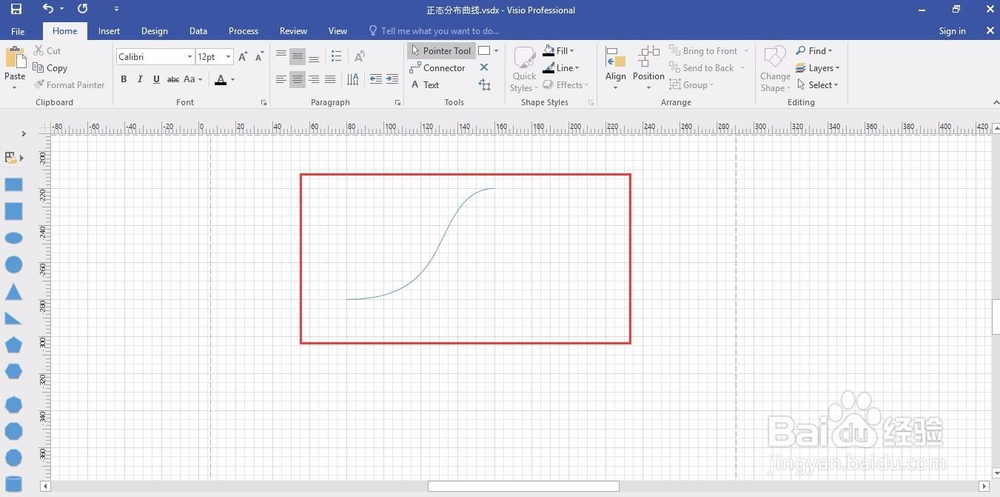The image size is (1000, 497).
Task: Decrease paragraph indent
Action: [x=376, y=79]
